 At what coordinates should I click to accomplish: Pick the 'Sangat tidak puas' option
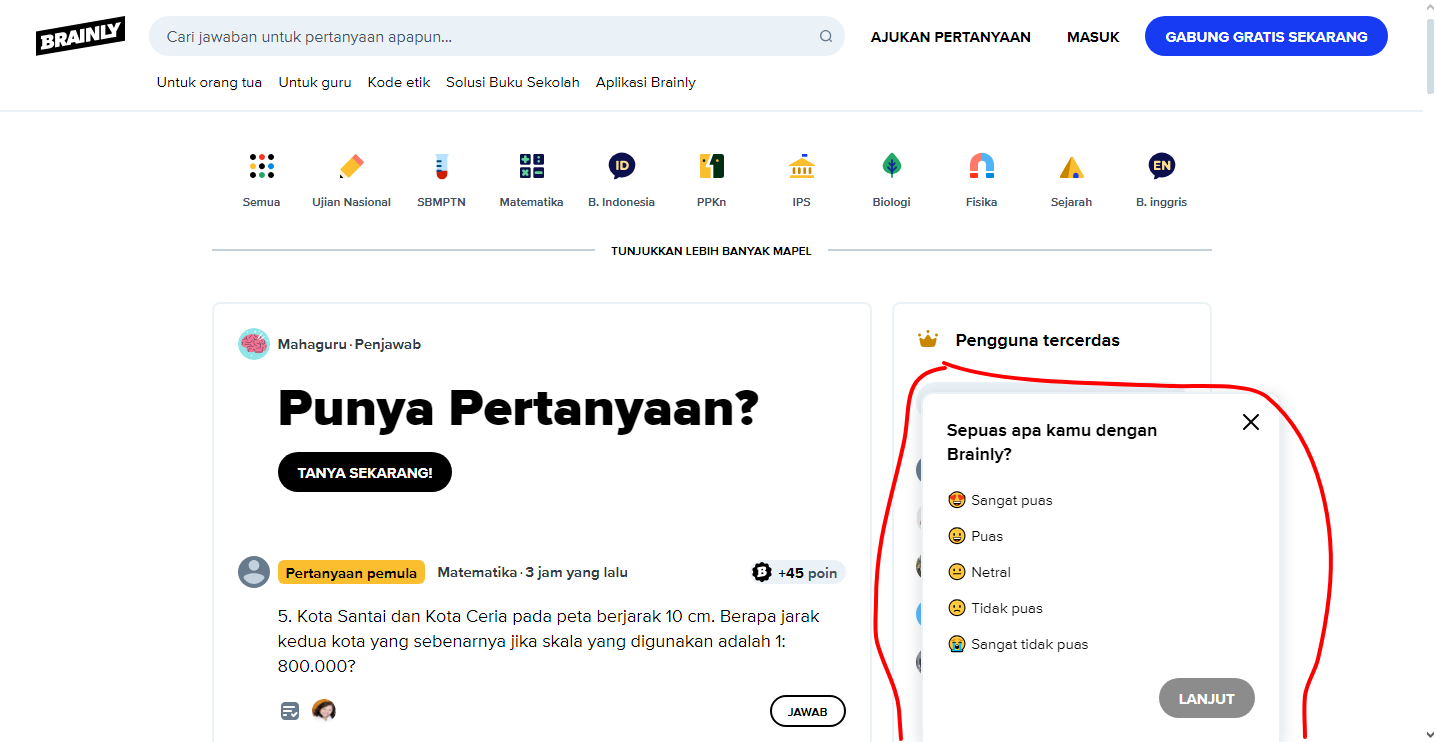[x=1018, y=644]
